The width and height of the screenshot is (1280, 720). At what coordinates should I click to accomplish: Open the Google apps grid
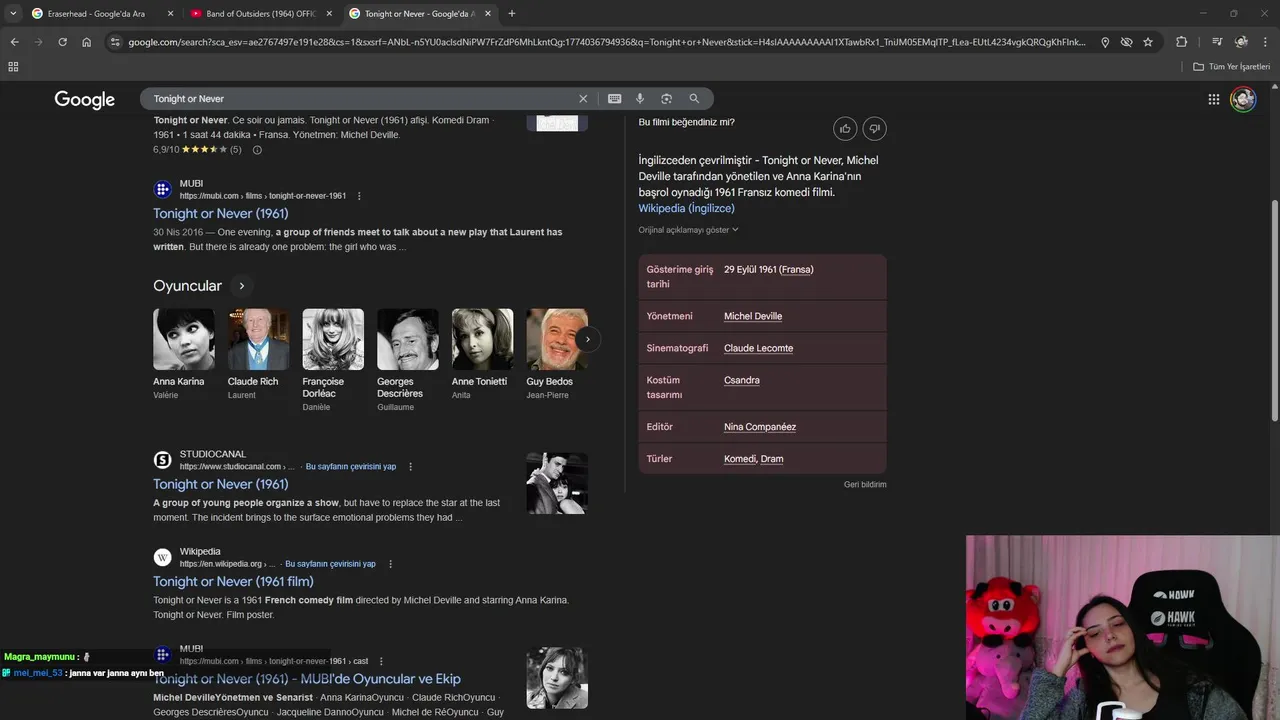coord(1213,99)
